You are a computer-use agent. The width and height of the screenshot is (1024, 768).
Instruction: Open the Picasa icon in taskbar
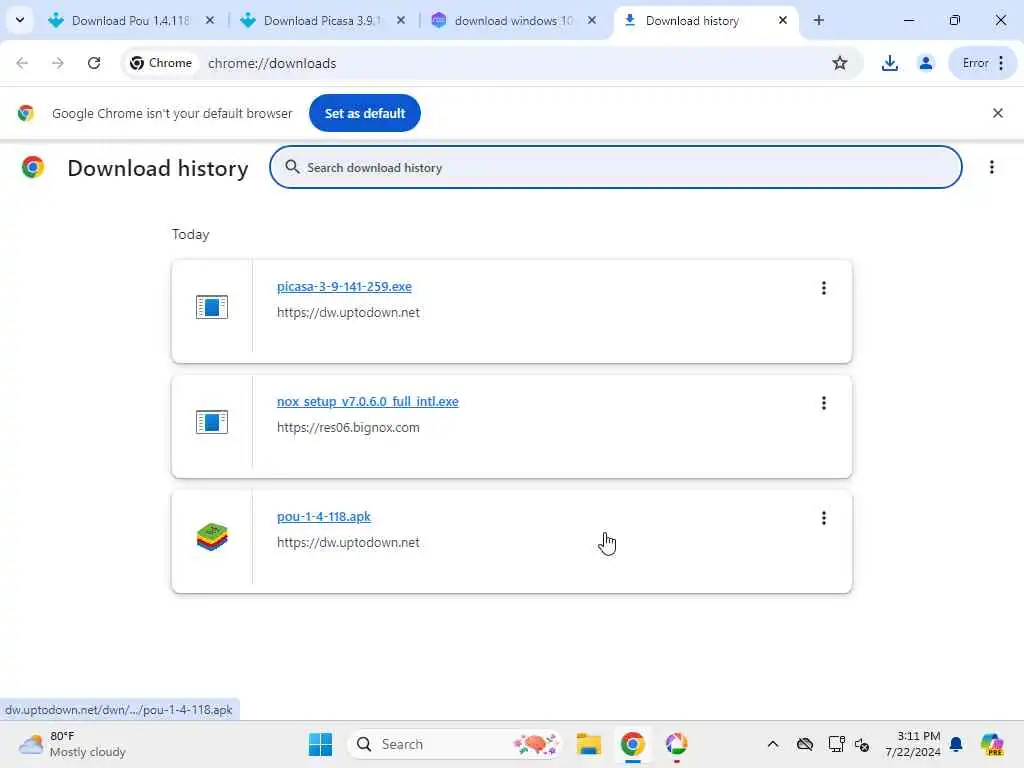pyautogui.click(x=676, y=744)
